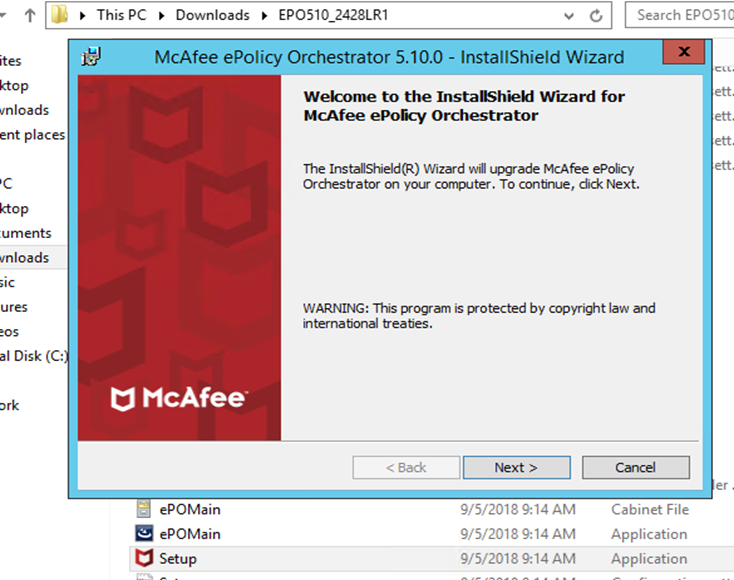Click the installer icon in the wizard title bar

pyautogui.click(x=90, y=57)
